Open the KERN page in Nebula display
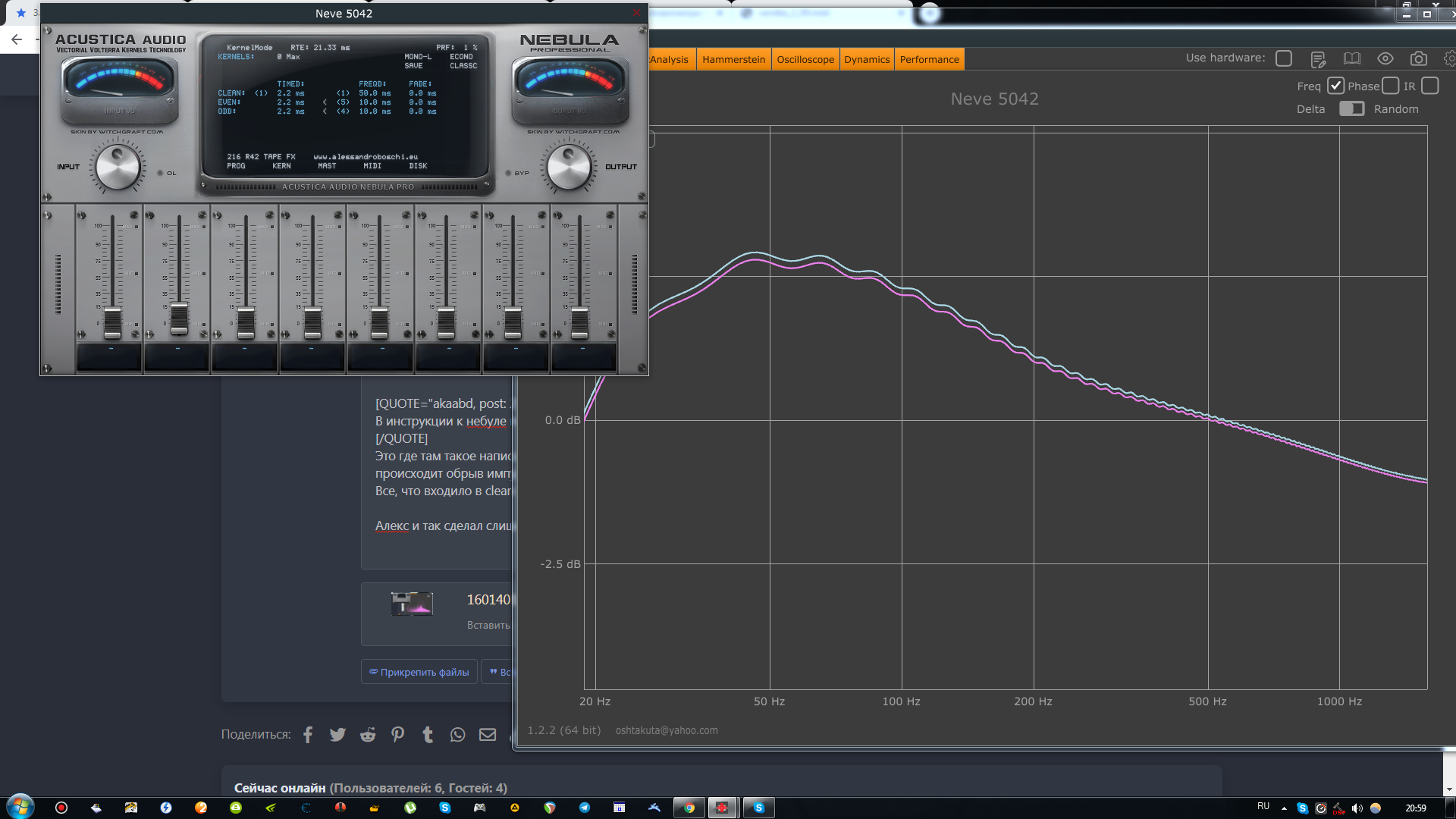Viewport: 1456px width, 819px height. pyautogui.click(x=281, y=166)
